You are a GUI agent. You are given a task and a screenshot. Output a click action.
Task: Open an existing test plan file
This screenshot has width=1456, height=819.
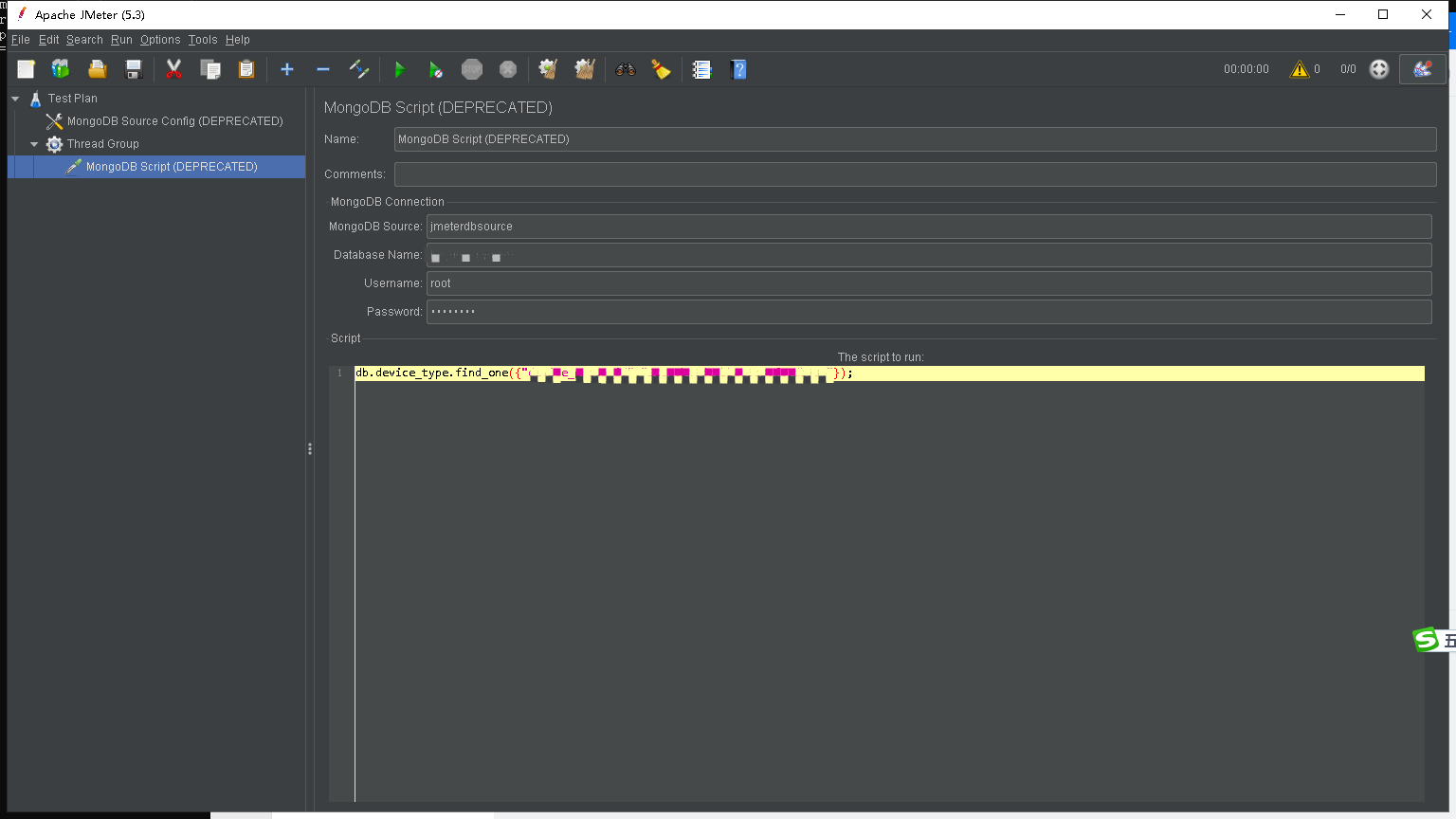pyautogui.click(x=97, y=69)
